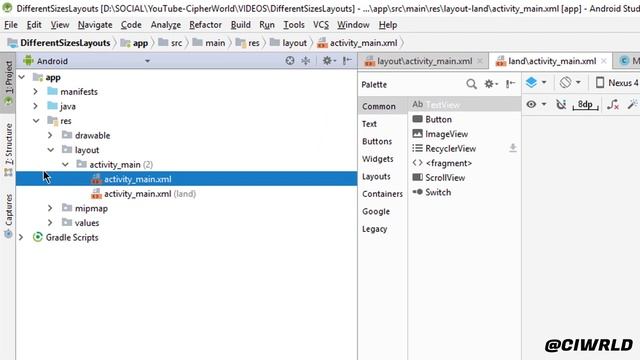Viewport: 640px width, 360px height.
Task: Click the clear all constraints icon
Action: pyautogui.click(x=613, y=104)
